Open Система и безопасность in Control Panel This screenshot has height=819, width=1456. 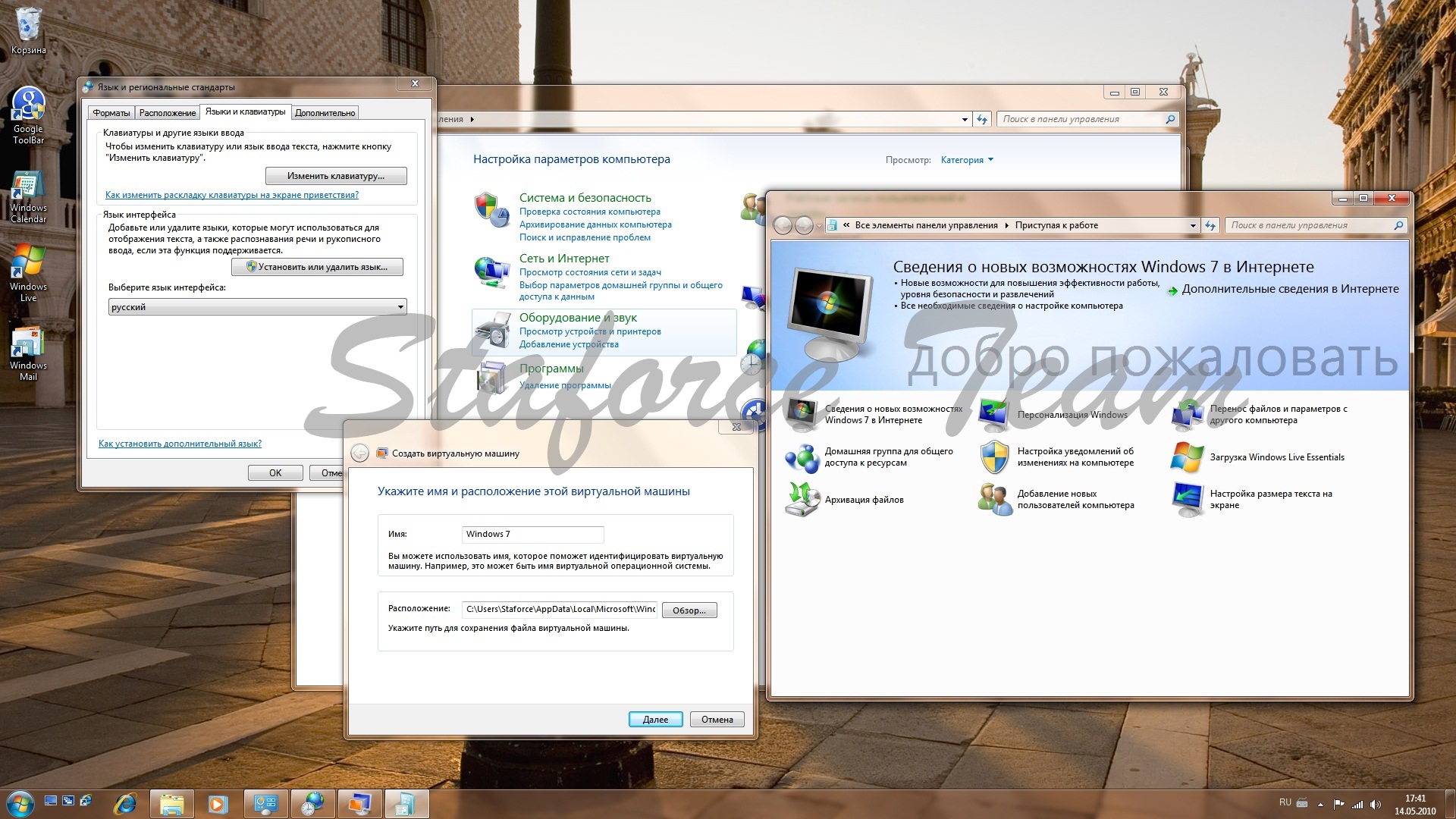point(585,197)
